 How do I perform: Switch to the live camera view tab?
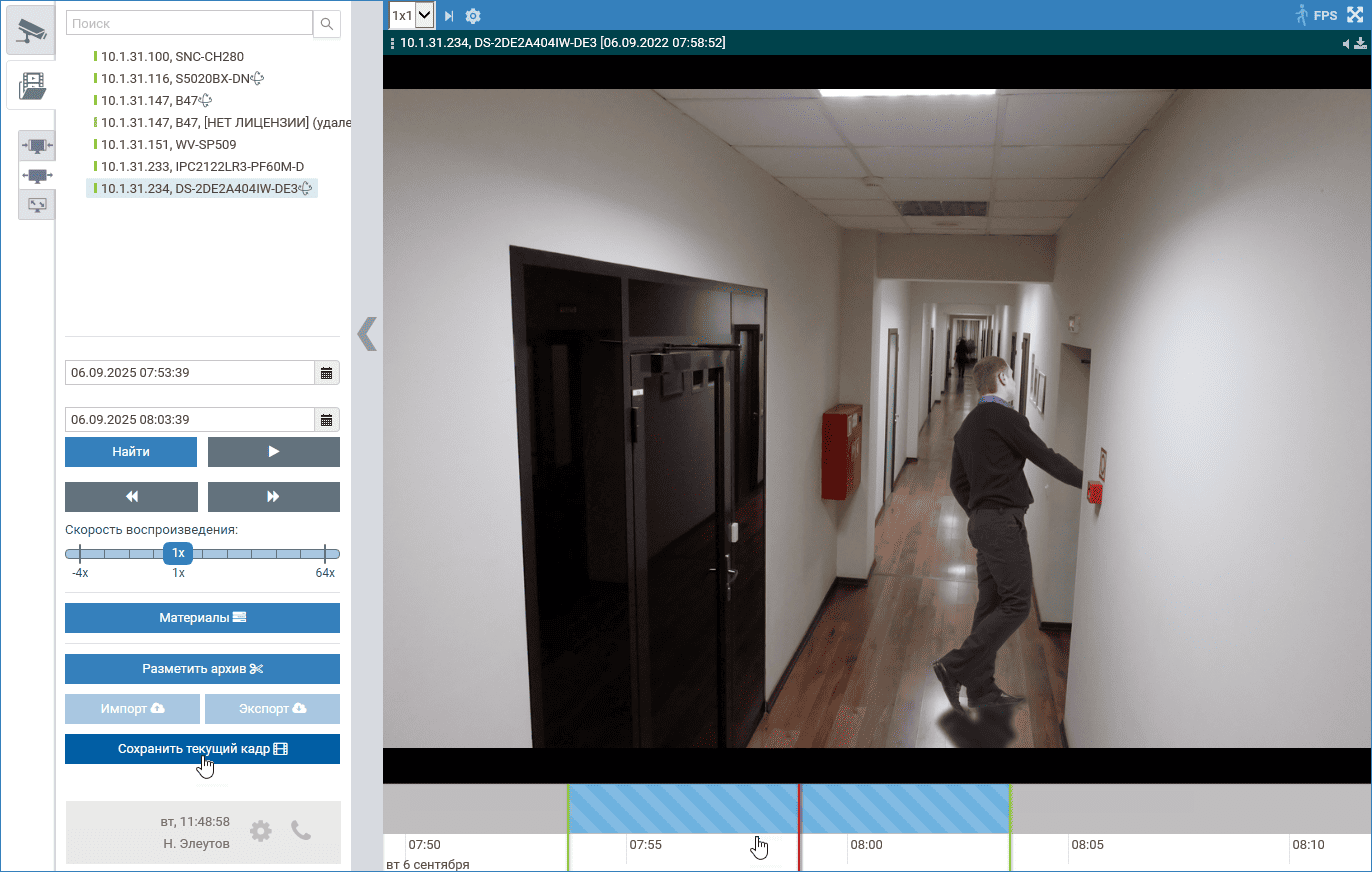(x=32, y=31)
